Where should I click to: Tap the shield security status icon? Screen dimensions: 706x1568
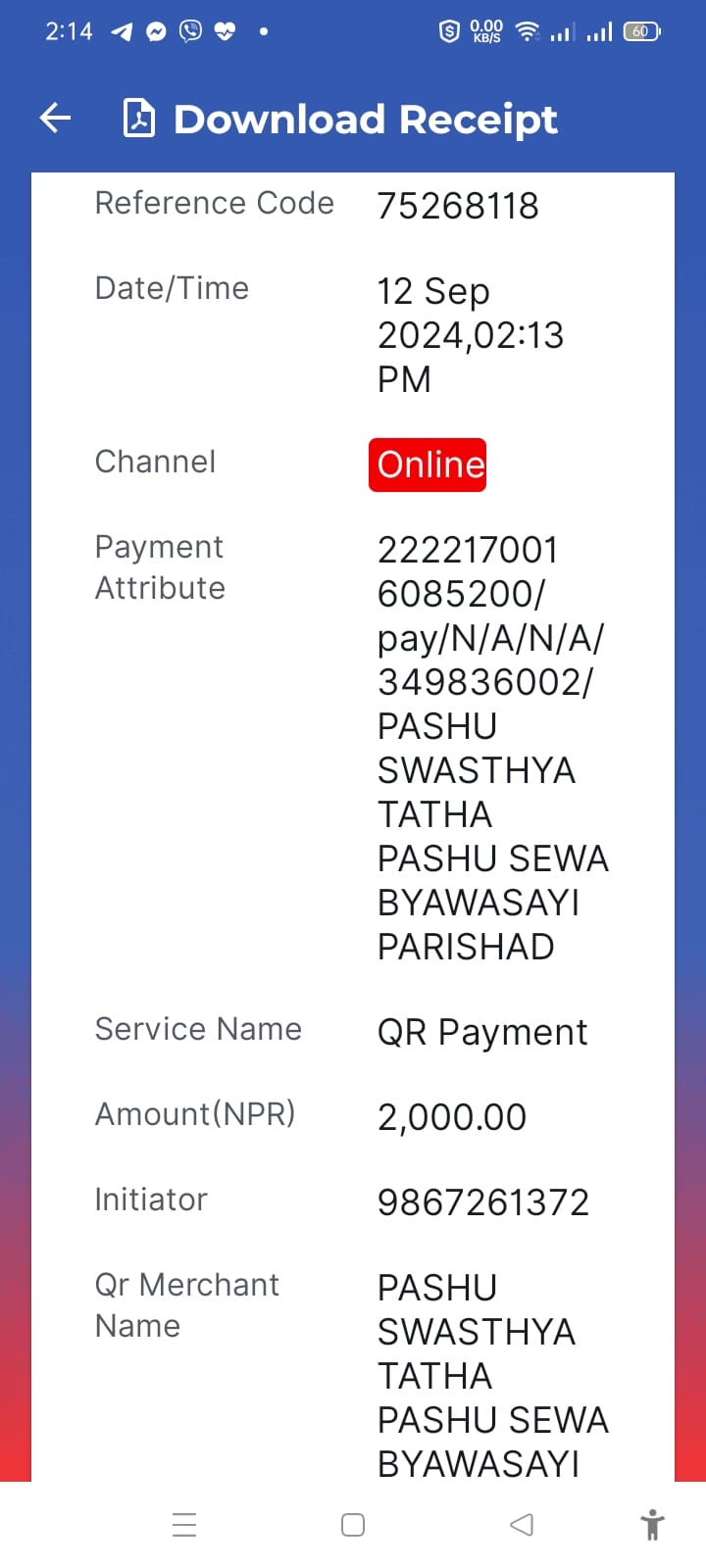pyautogui.click(x=449, y=31)
